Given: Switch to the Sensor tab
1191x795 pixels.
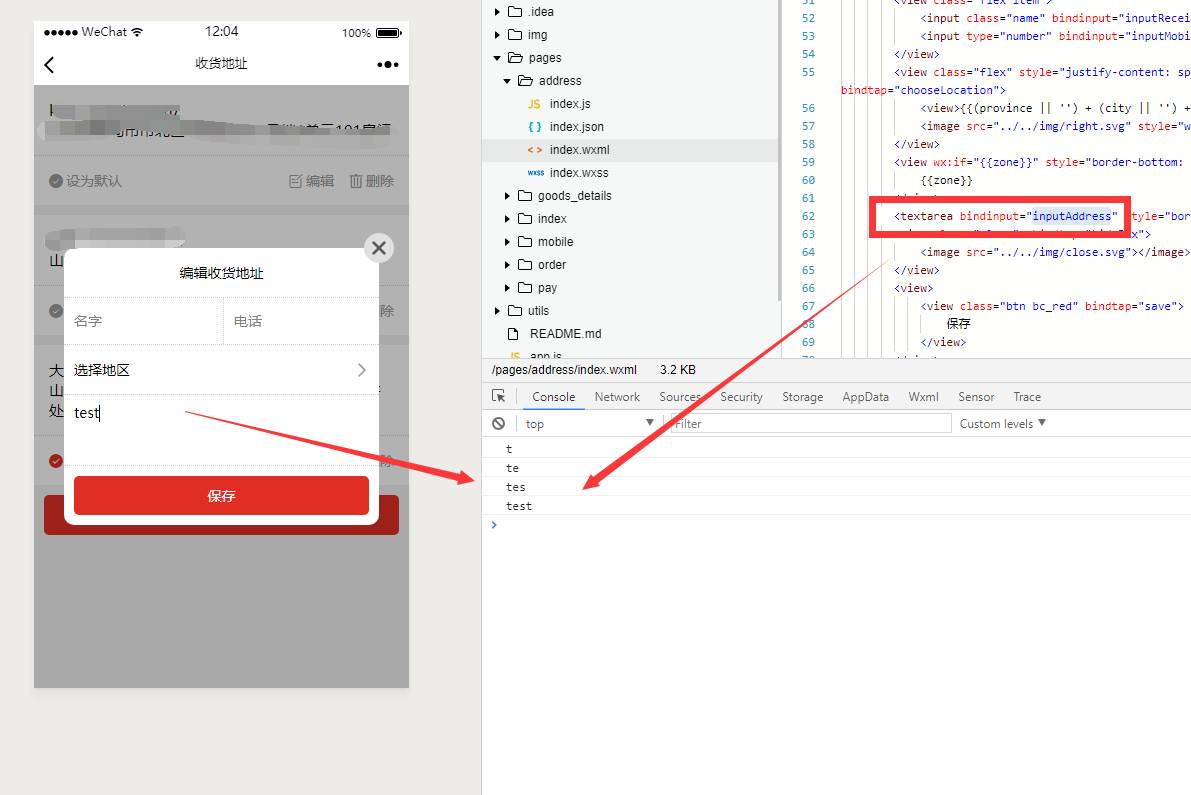Looking at the screenshot, I should pos(976,396).
